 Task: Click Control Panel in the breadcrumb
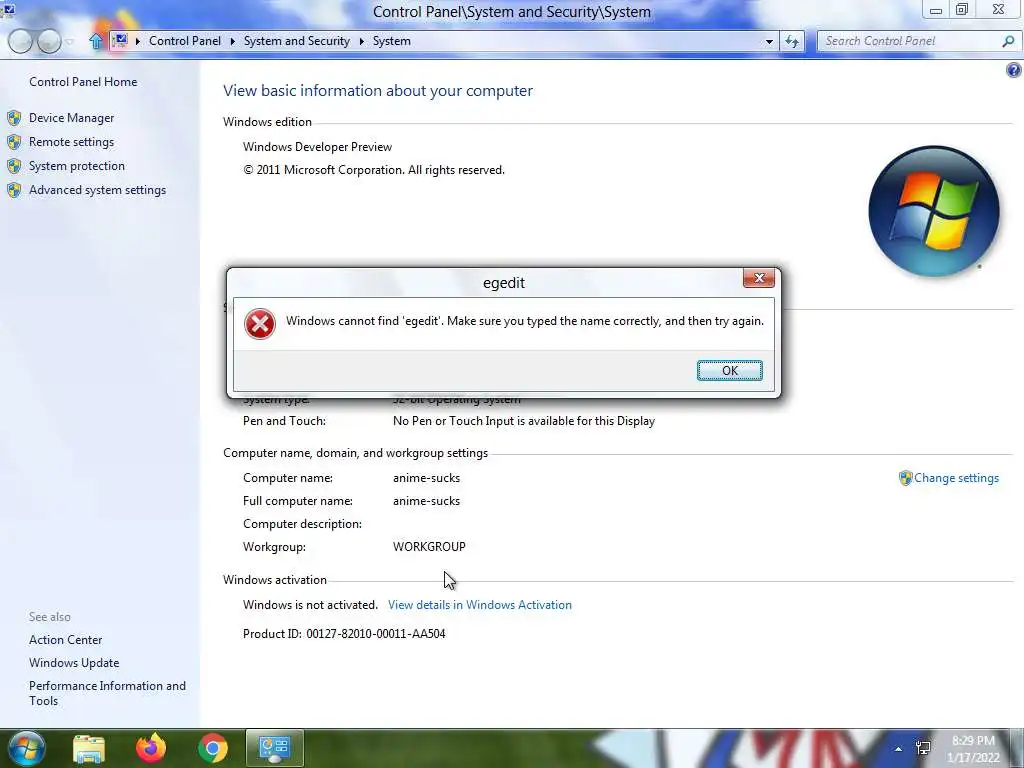(x=185, y=41)
